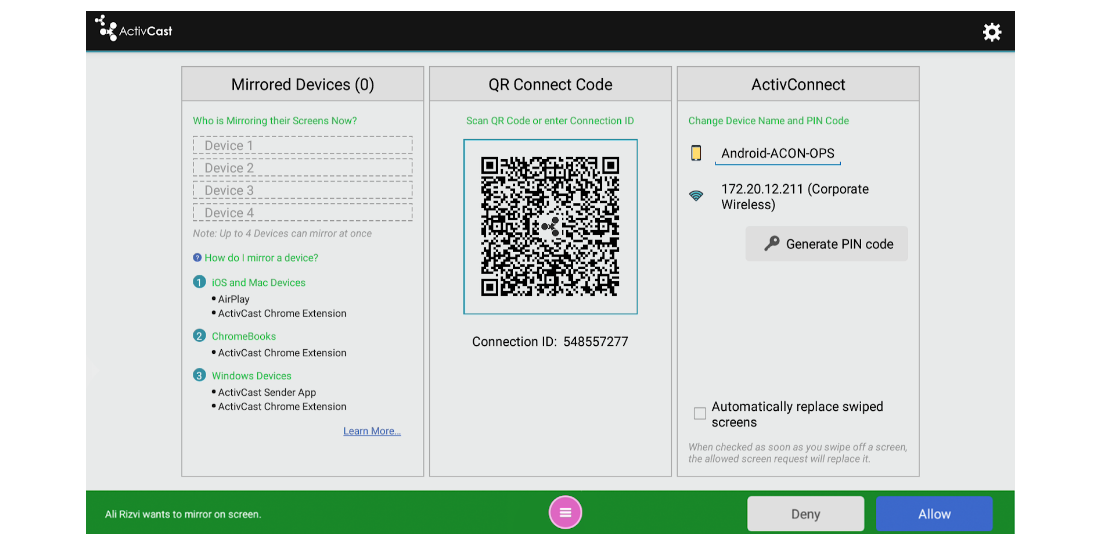Viewport: 1100px width, 540px height.
Task: Click Mirrored Devices (0) panel header
Action: click(x=302, y=84)
